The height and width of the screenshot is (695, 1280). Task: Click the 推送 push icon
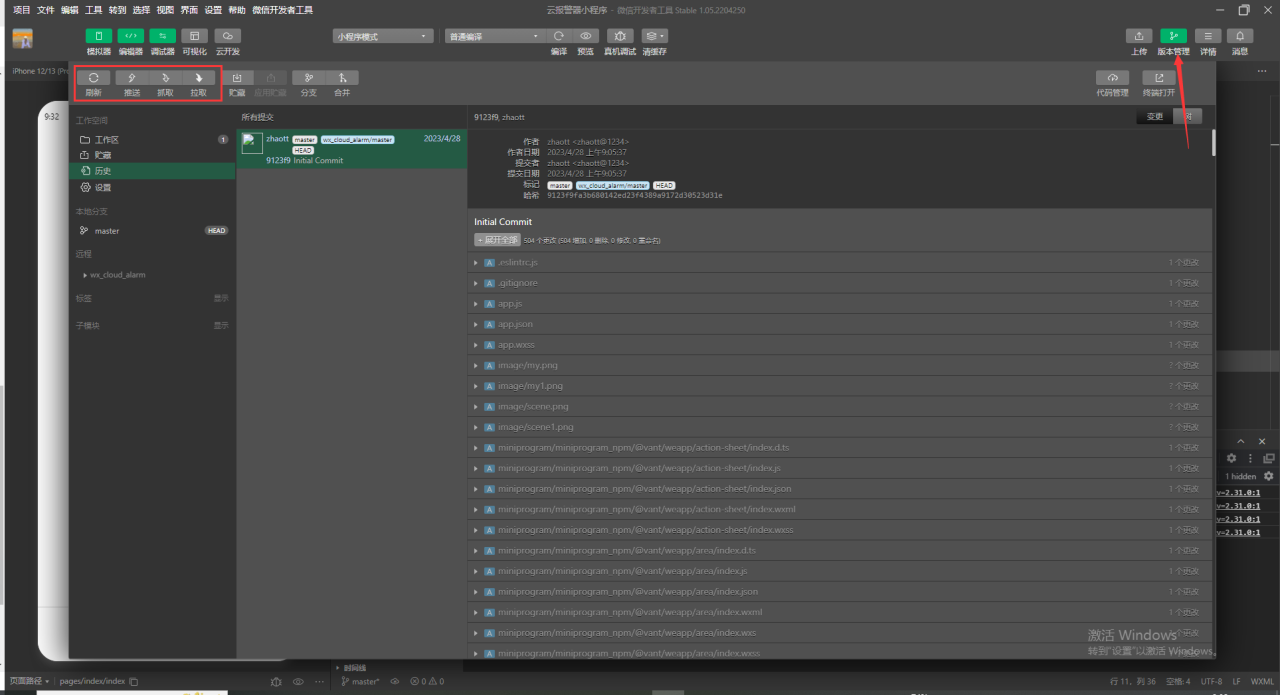click(132, 78)
